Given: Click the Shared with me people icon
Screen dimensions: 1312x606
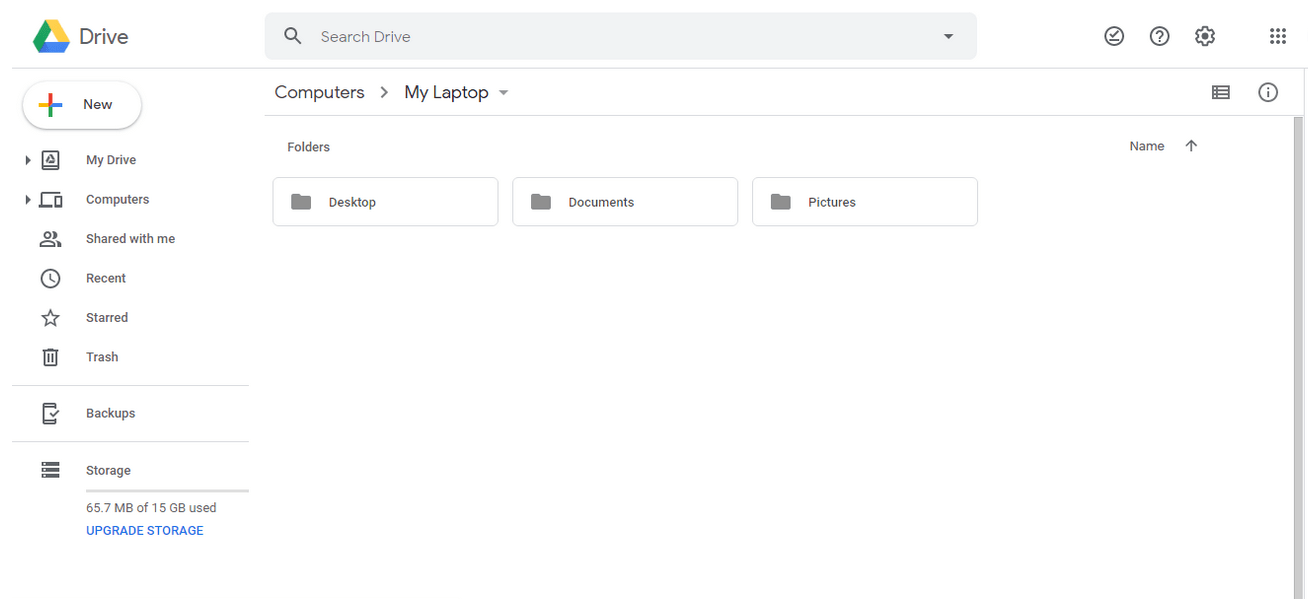Looking at the screenshot, I should [50, 239].
